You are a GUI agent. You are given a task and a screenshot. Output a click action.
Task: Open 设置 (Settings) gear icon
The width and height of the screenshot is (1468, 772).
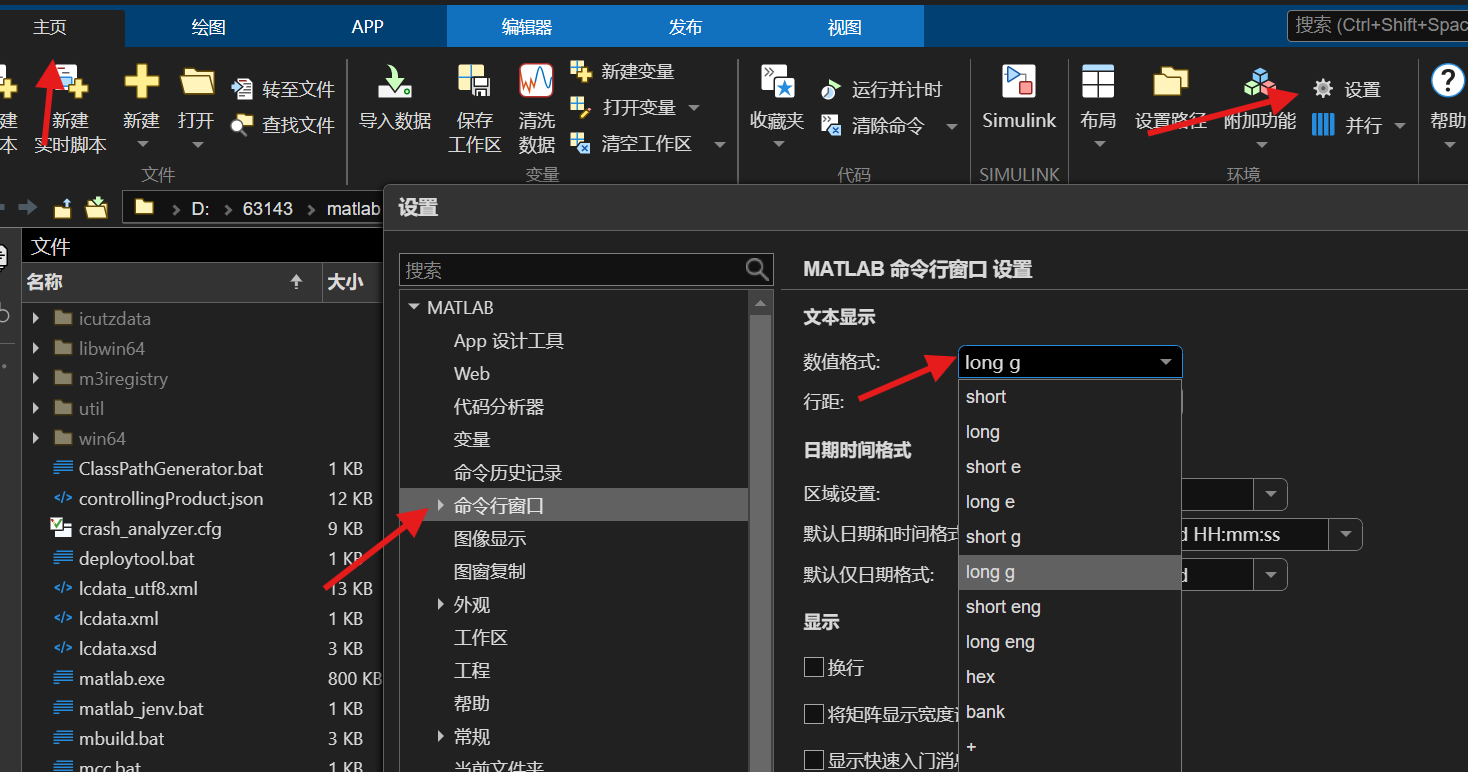coord(1323,89)
